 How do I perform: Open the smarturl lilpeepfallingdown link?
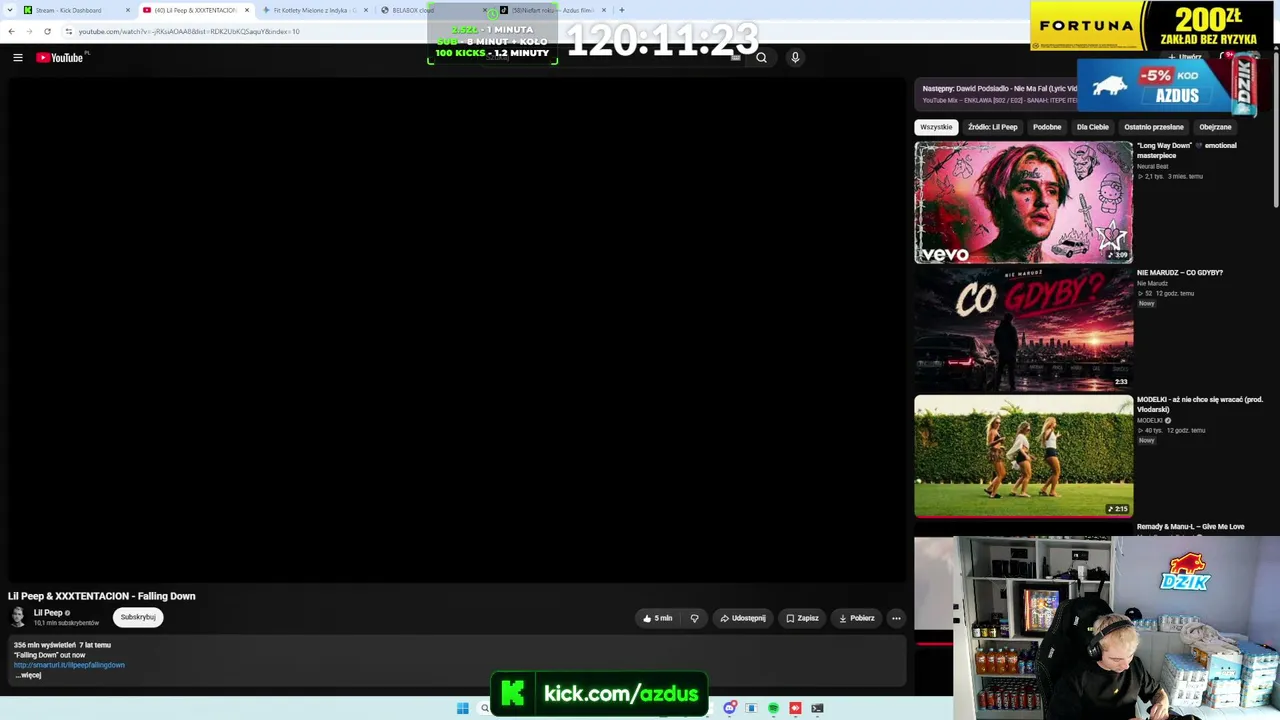point(69,665)
